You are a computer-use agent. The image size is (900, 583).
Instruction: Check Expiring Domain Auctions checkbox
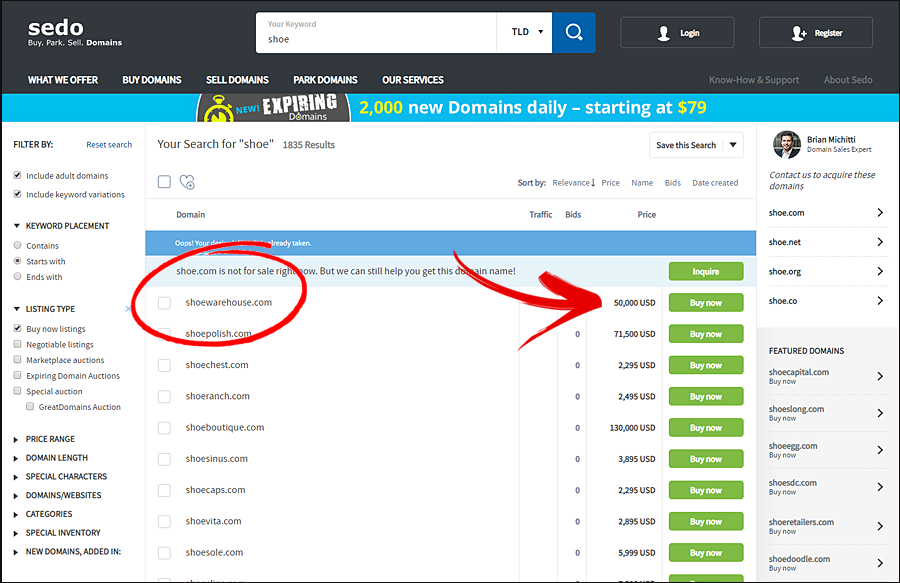(x=17, y=375)
